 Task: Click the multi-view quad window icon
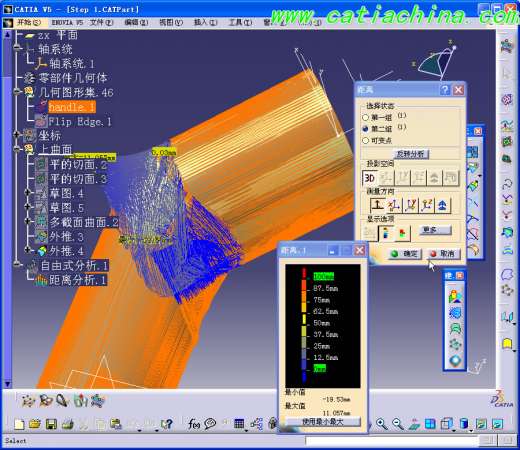[x=430, y=424]
